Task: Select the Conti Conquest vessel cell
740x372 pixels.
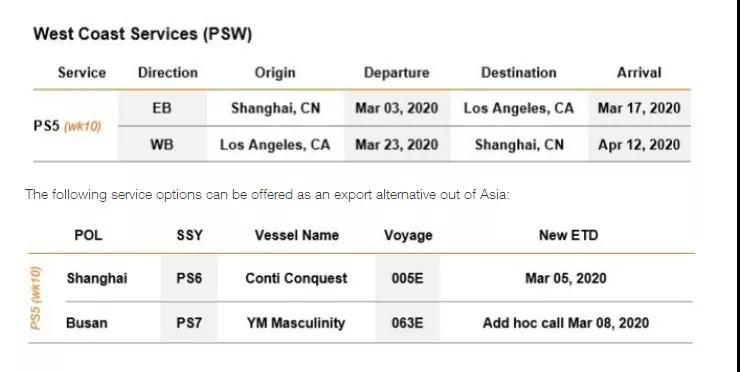Action: [296, 278]
